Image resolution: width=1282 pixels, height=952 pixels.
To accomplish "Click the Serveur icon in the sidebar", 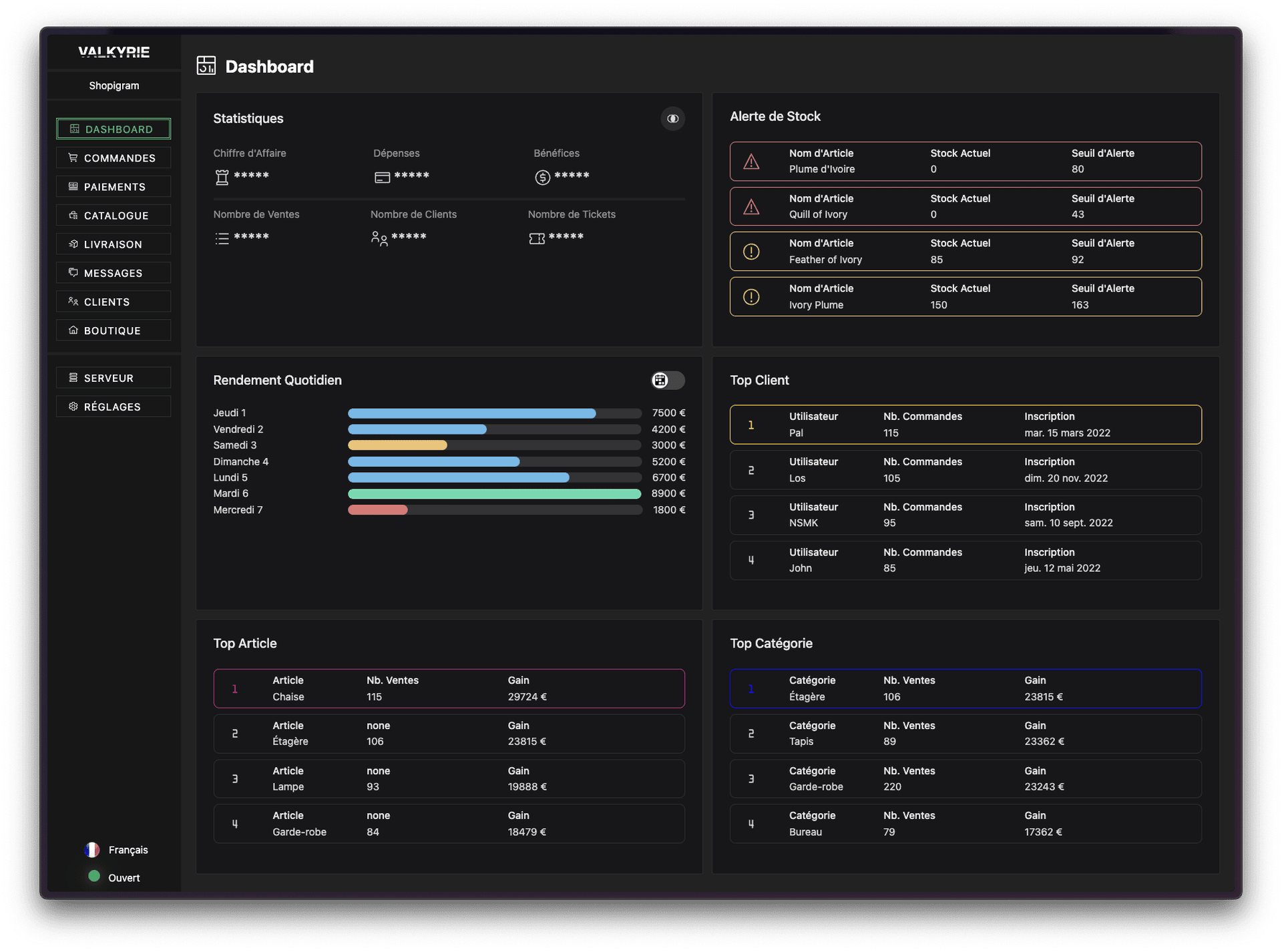I will (x=73, y=377).
